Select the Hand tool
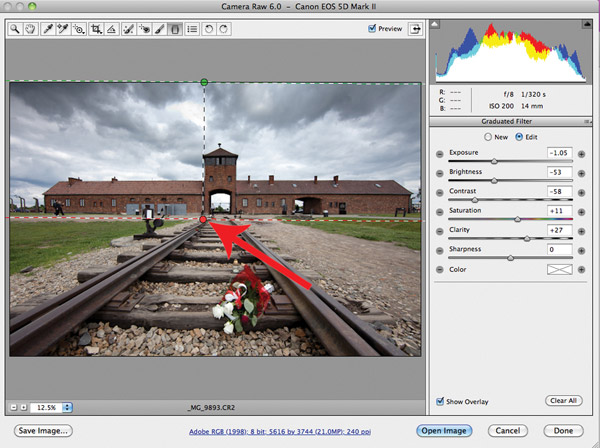Image resolution: width=600 pixels, height=448 pixels. [x=30, y=29]
